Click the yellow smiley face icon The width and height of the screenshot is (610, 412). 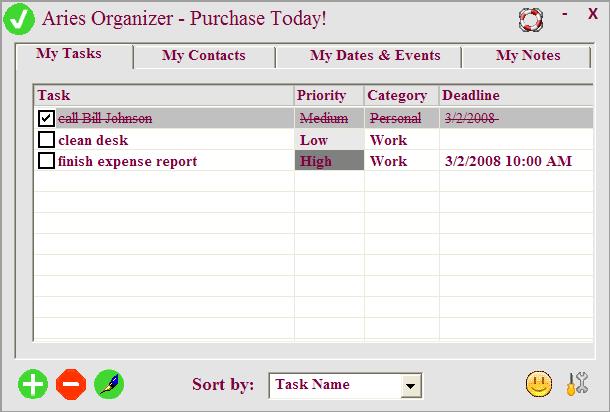tap(539, 384)
